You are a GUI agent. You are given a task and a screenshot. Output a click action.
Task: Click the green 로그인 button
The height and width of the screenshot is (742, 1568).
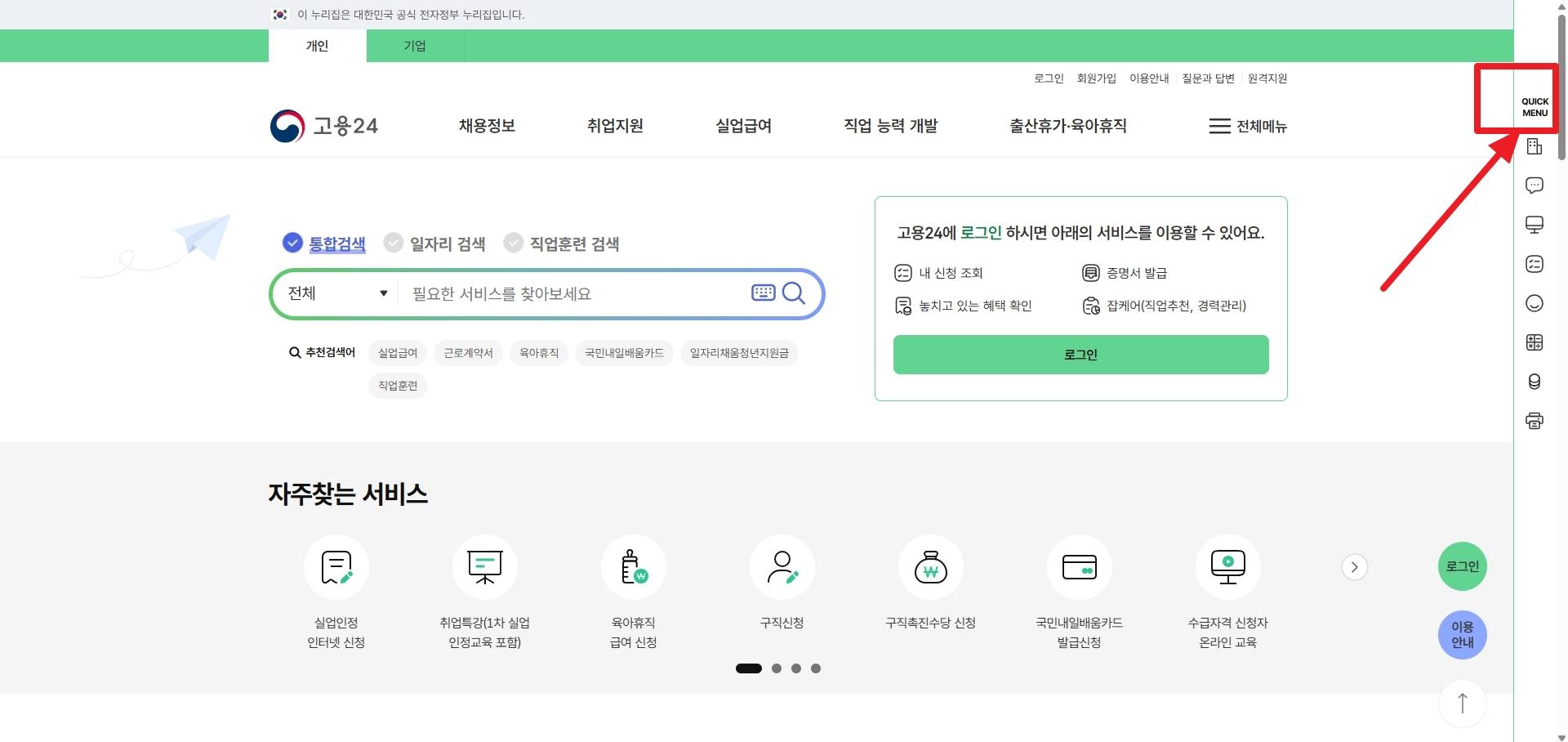coord(1080,355)
